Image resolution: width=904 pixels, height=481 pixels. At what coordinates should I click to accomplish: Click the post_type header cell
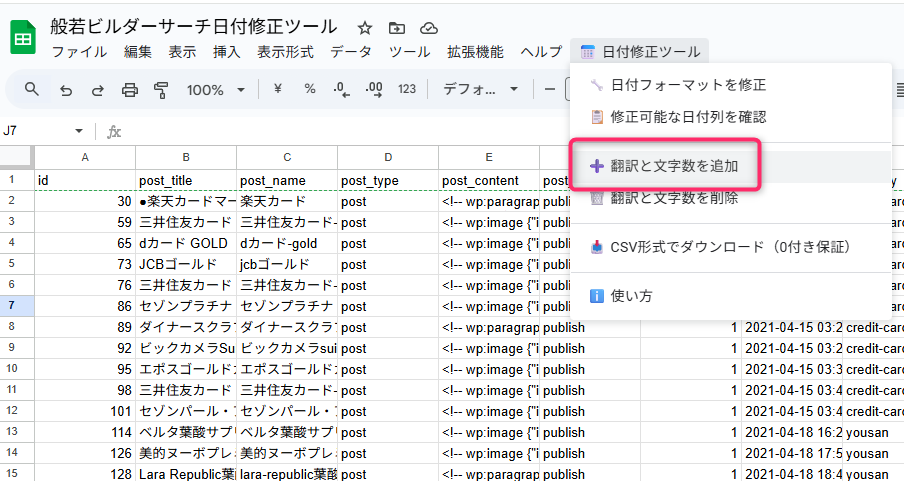388,181
